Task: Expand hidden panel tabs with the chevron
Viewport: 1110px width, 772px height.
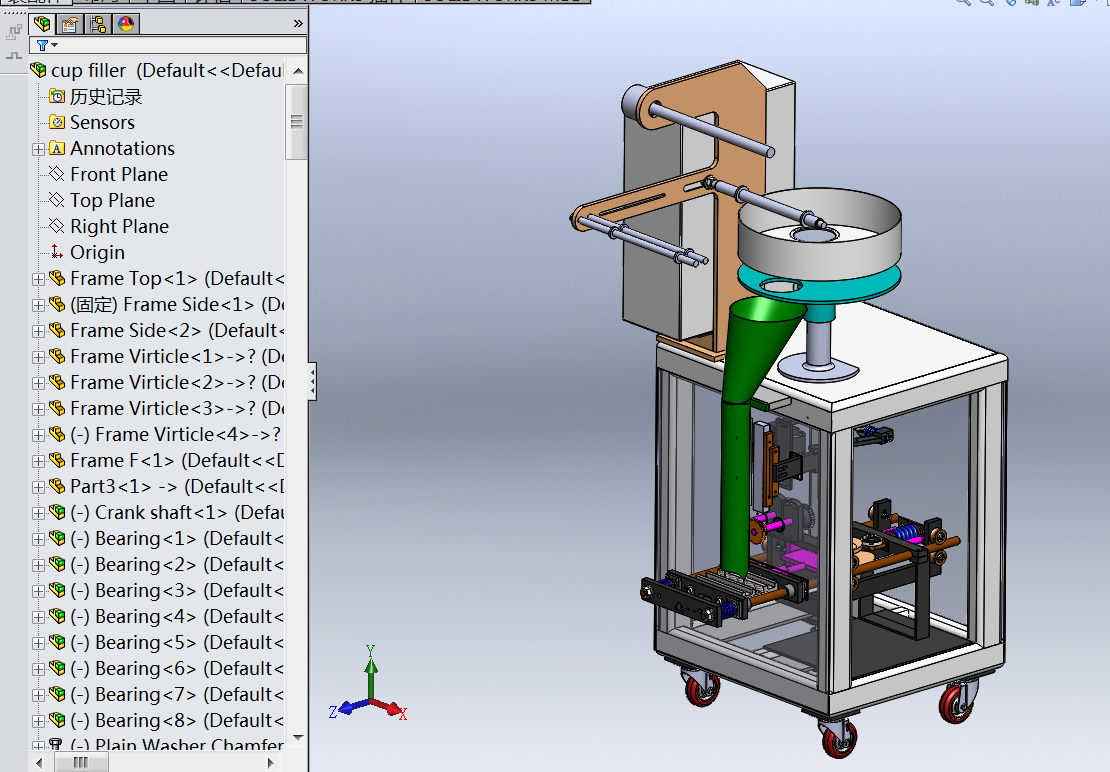Action: click(x=298, y=24)
